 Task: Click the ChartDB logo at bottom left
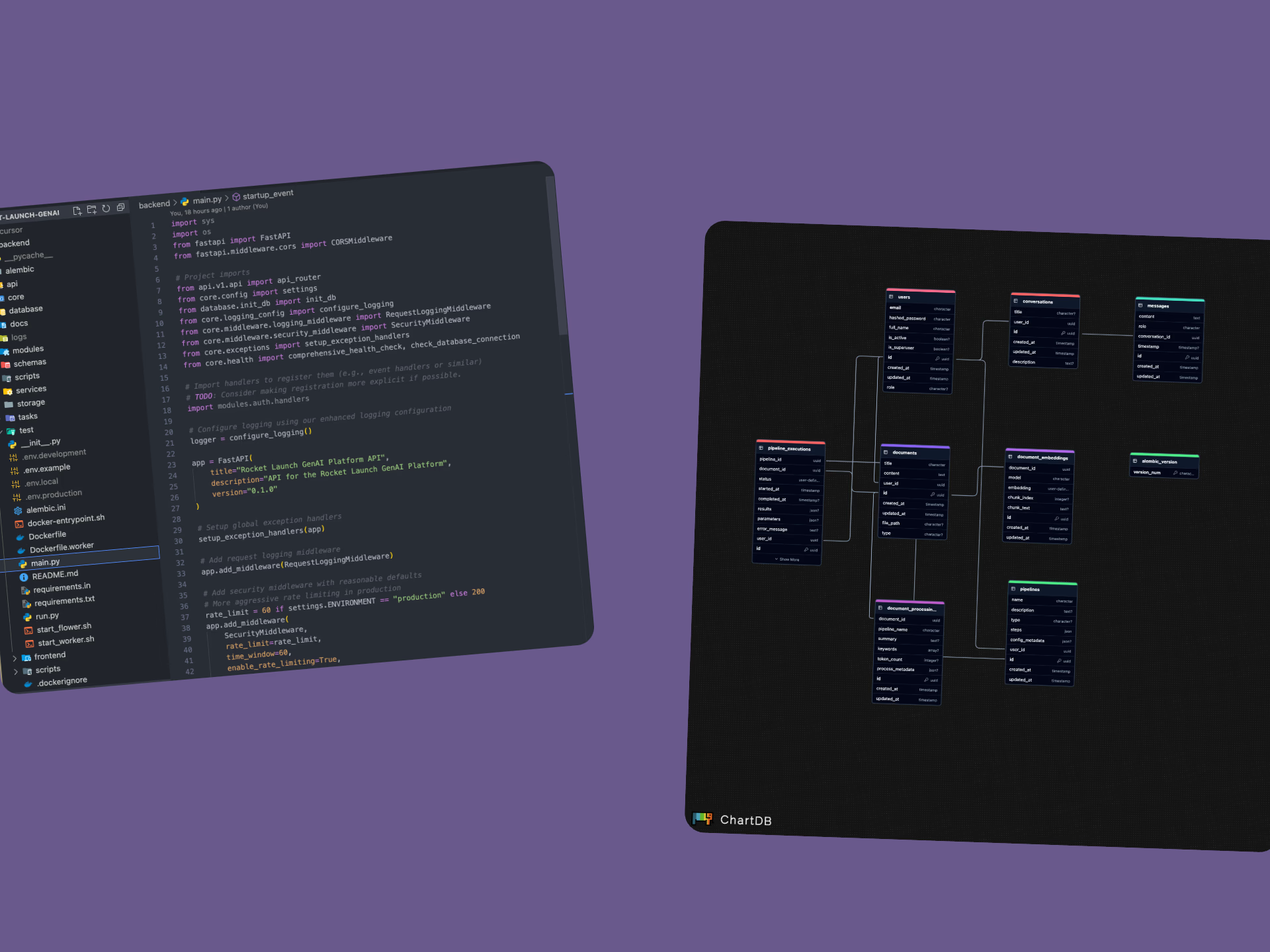702,820
